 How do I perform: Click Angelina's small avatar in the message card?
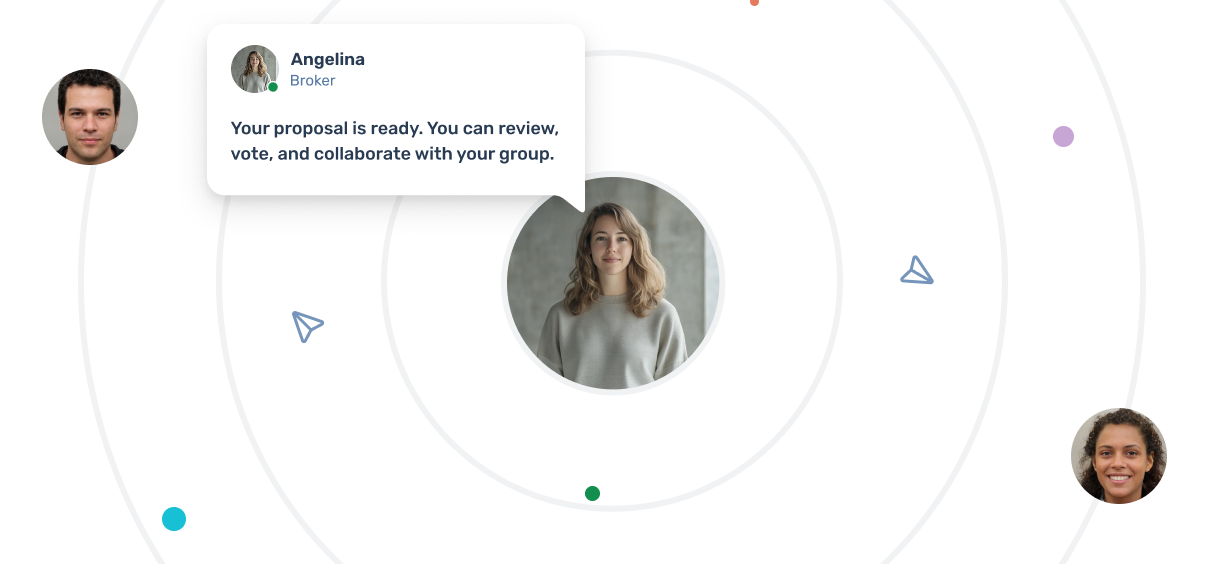pyautogui.click(x=255, y=69)
